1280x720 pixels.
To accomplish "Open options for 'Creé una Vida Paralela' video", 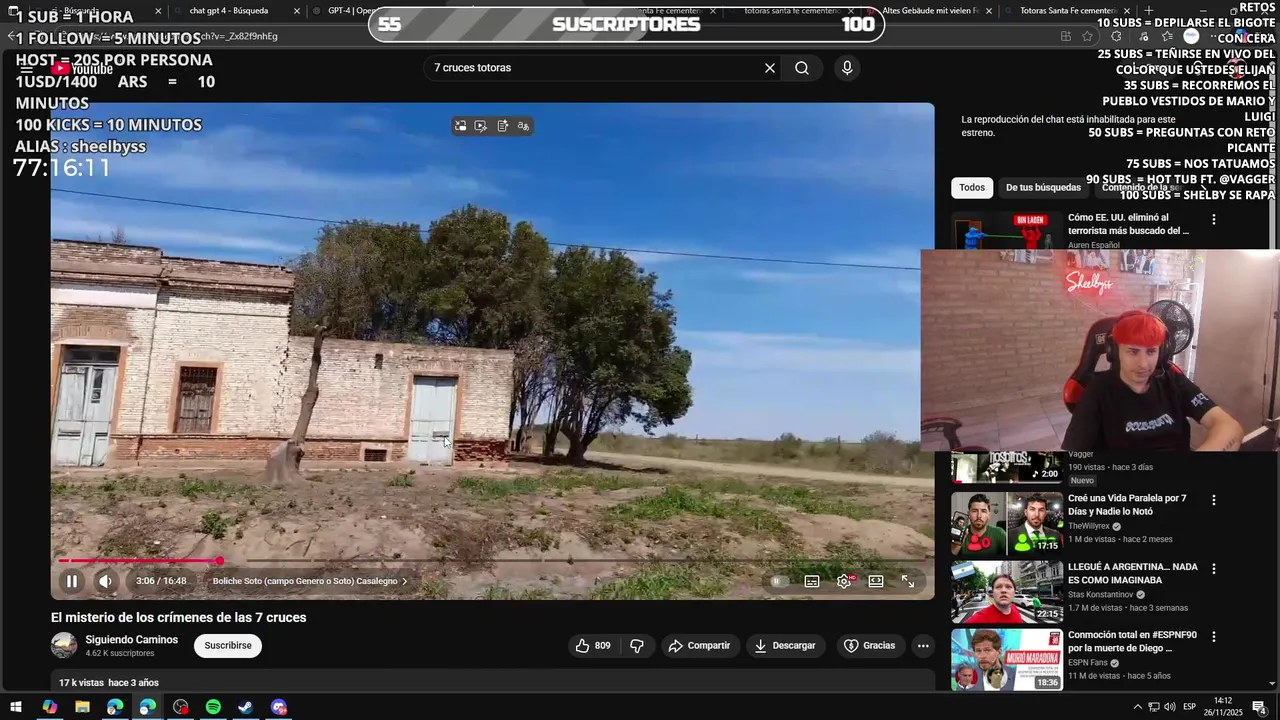I will click(x=1214, y=500).
